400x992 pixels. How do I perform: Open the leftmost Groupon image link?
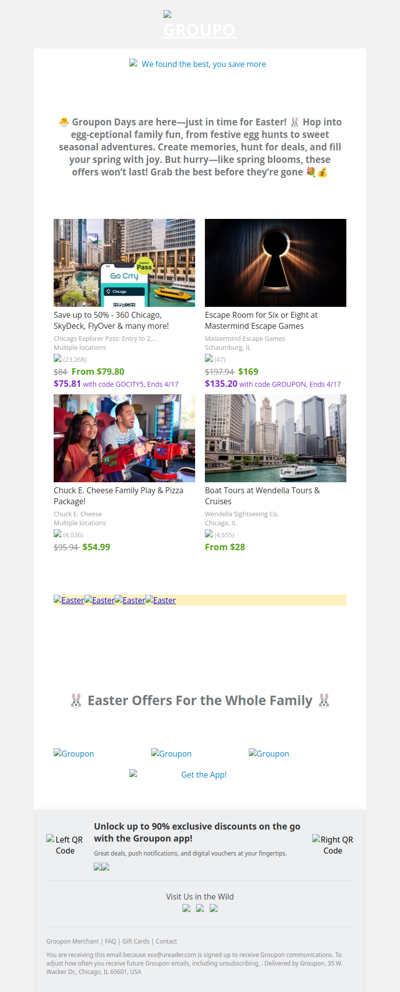tap(74, 753)
